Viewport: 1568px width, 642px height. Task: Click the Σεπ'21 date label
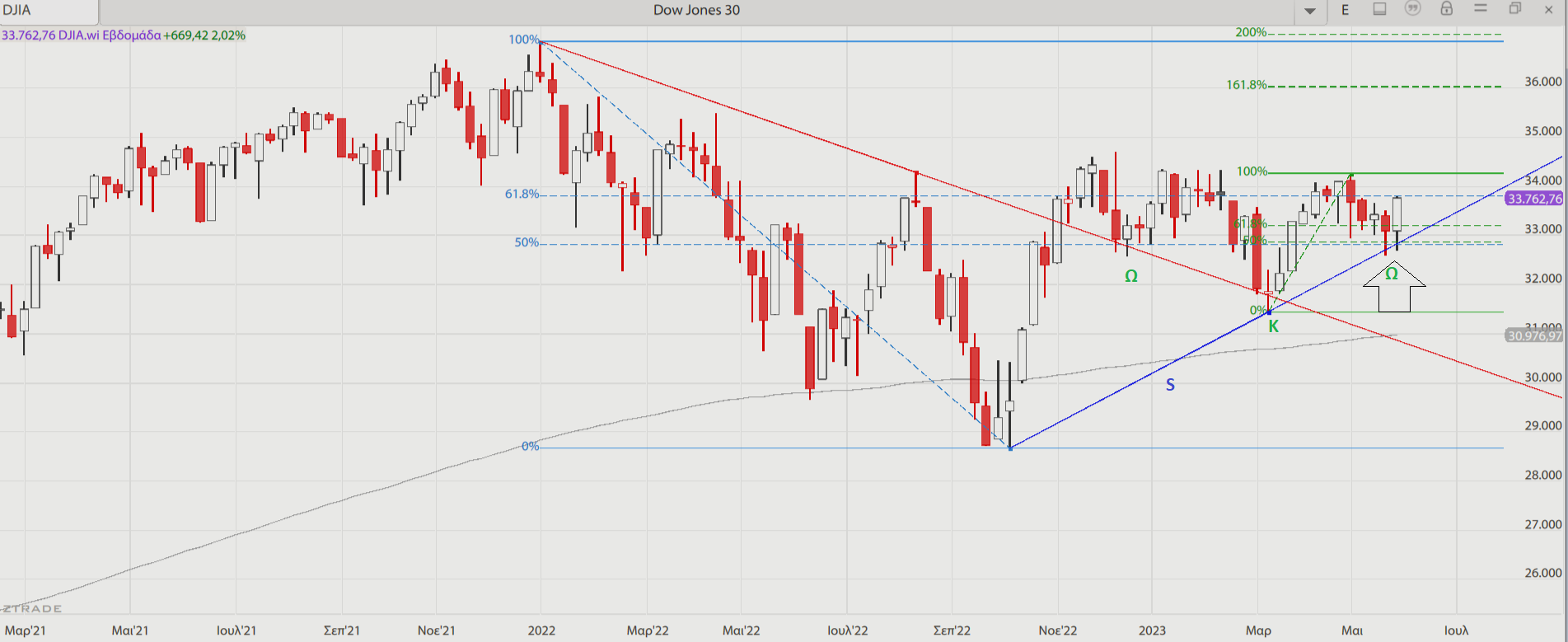(341, 630)
